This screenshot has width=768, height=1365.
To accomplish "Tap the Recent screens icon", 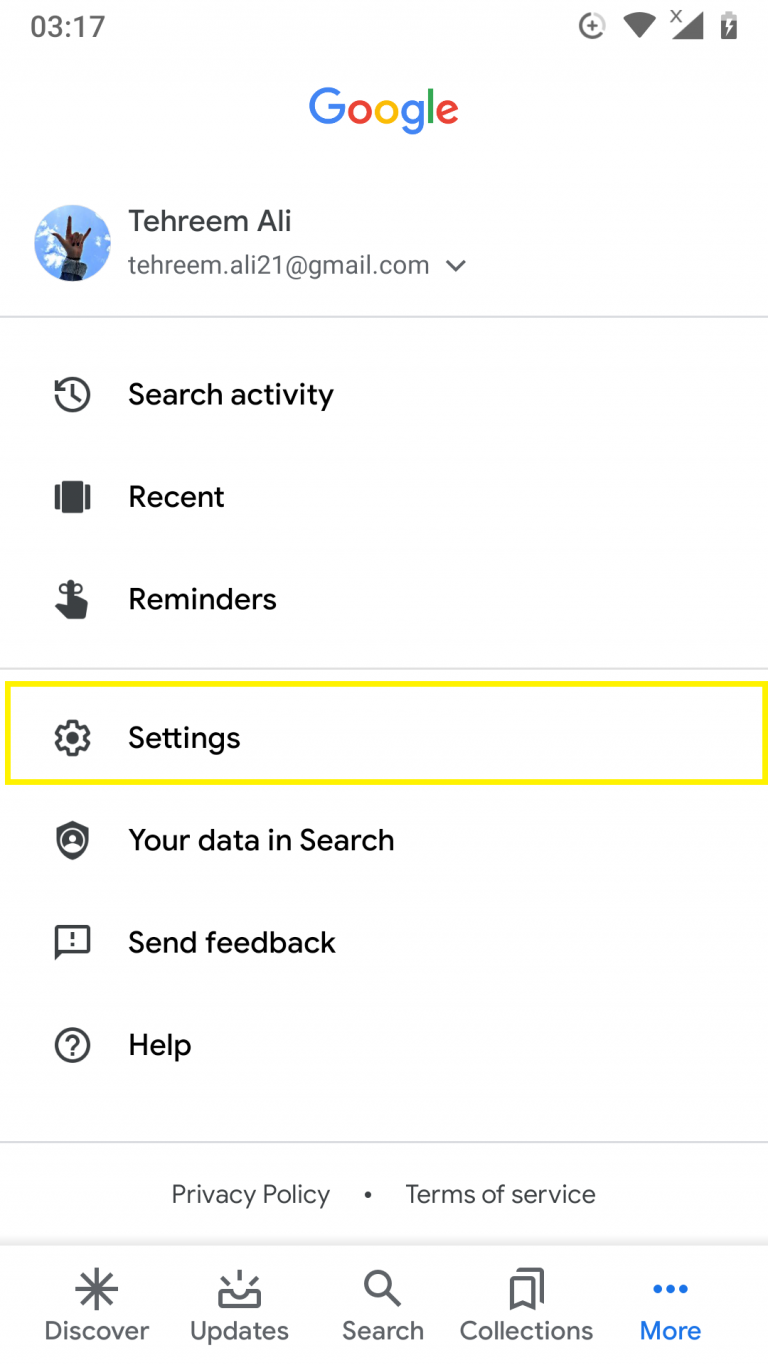I will [72, 497].
